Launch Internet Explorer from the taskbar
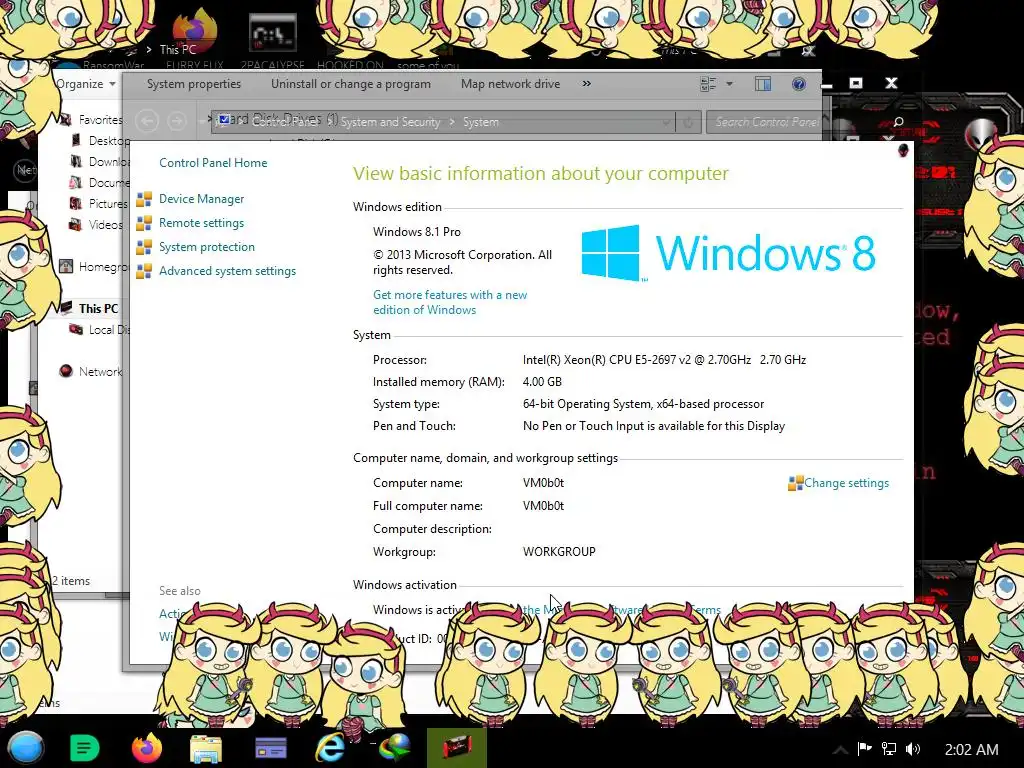 [330, 748]
